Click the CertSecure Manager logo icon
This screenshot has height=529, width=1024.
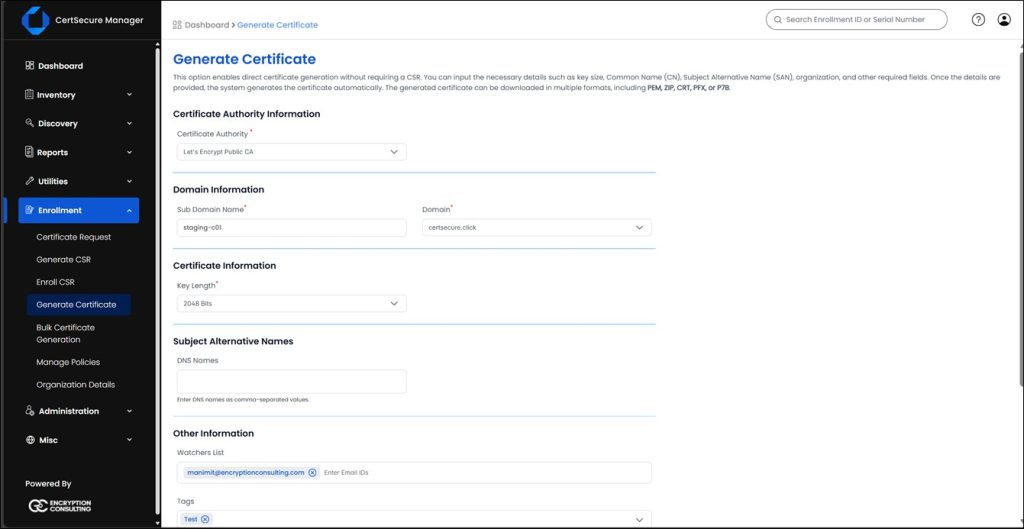[x=35, y=20]
